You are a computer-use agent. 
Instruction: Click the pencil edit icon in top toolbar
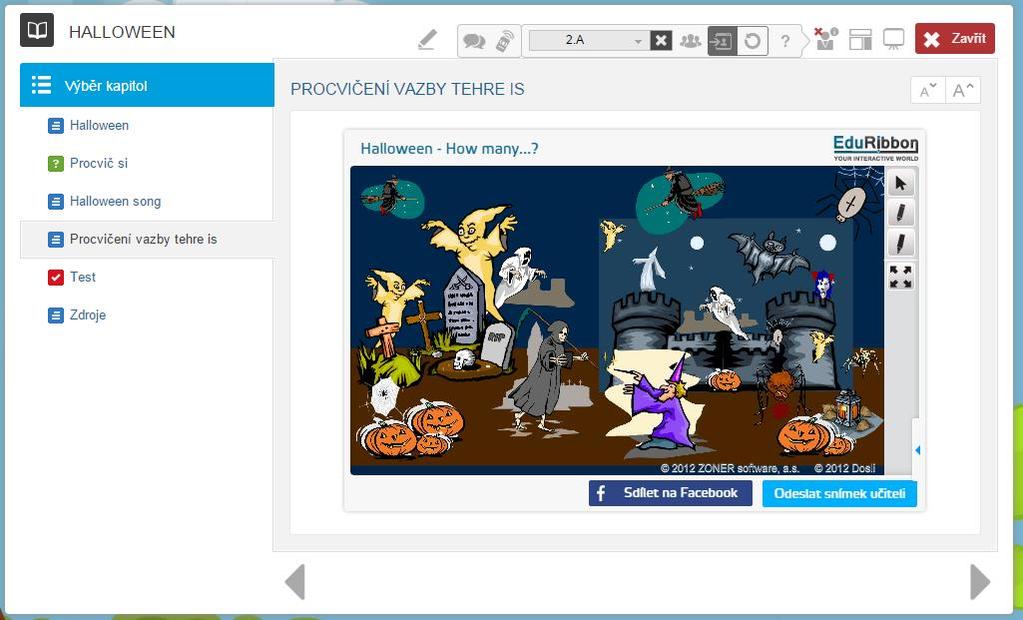click(427, 40)
